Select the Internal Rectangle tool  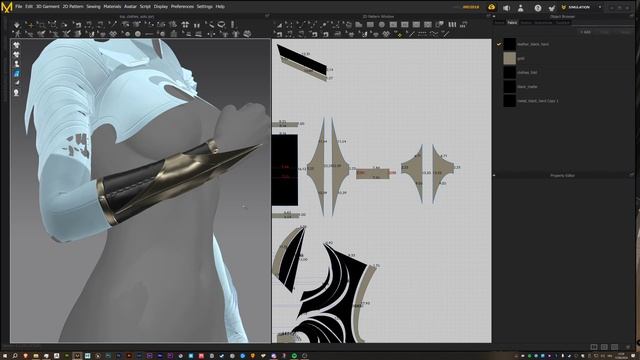393,25
